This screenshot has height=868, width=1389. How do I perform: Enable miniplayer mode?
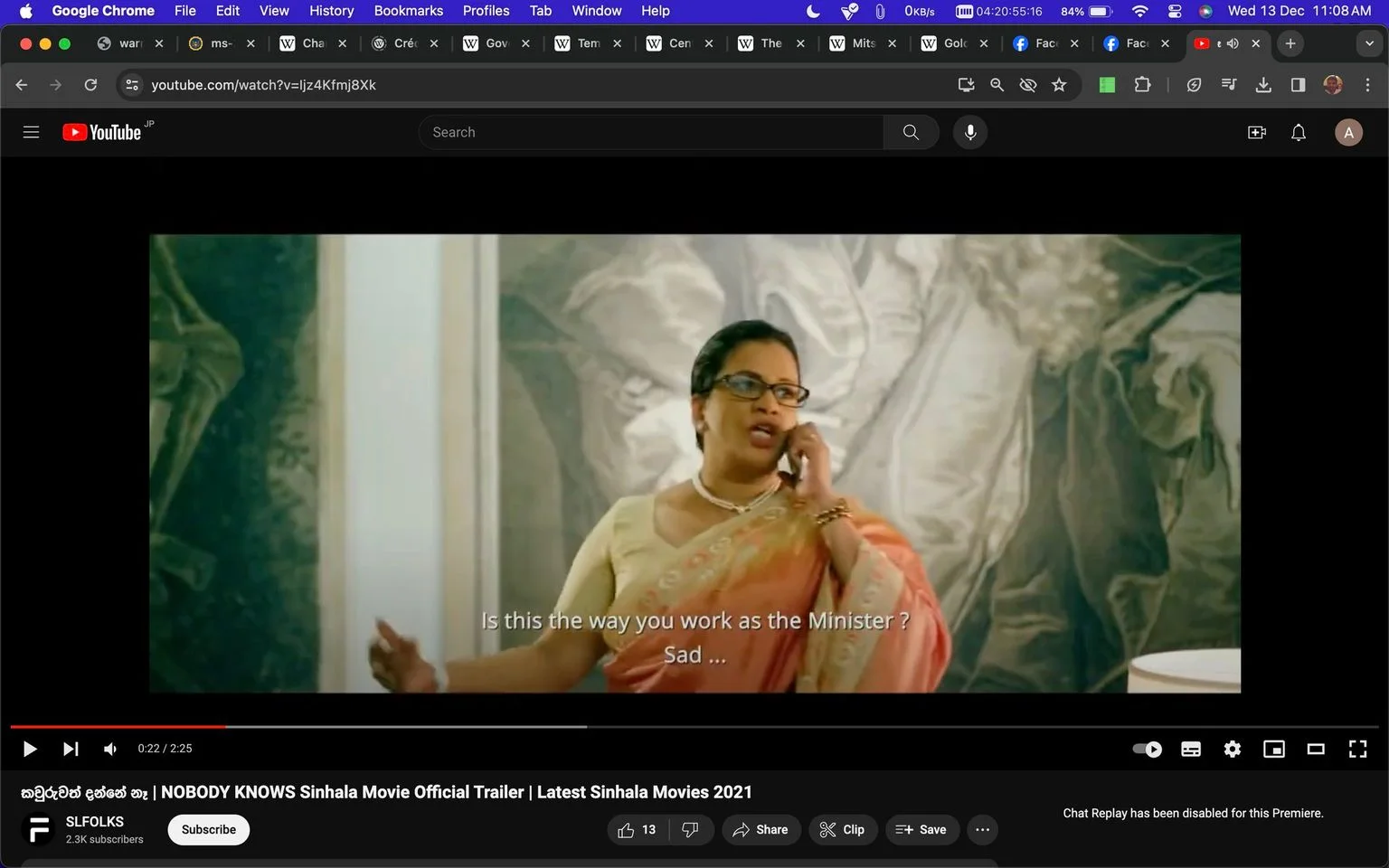1274,749
